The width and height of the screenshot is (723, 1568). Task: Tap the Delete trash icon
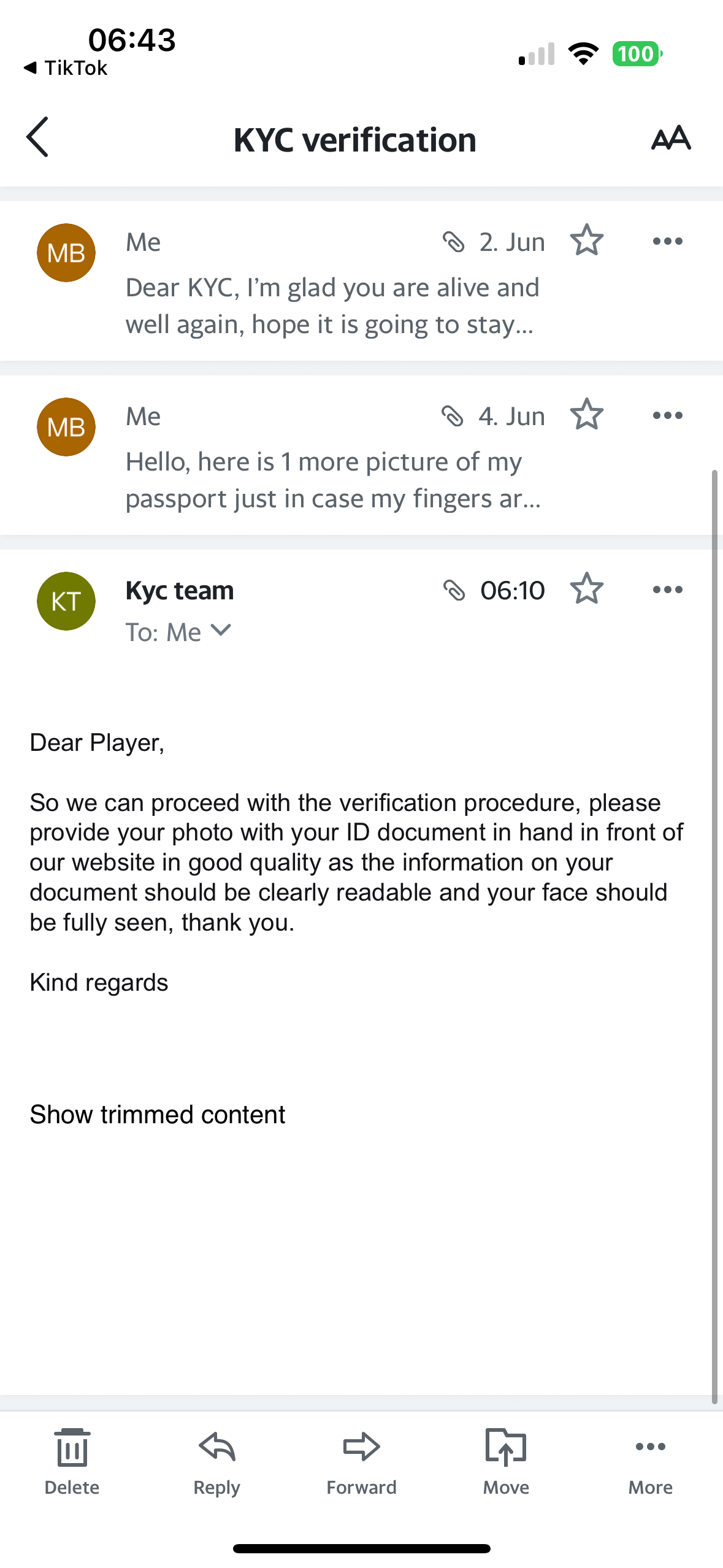pyautogui.click(x=72, y=1448)
